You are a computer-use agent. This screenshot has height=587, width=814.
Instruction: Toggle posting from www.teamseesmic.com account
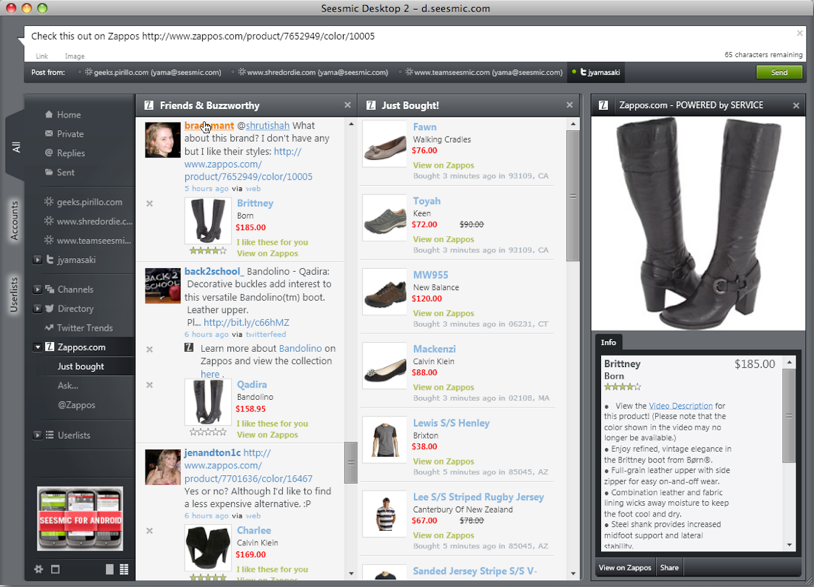482,72
